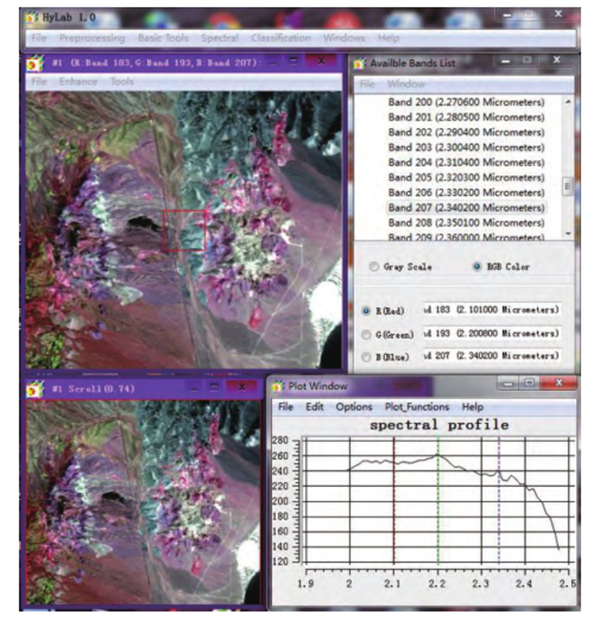Viewport: 600px width, 621px height.
Task: Open the Plot_Functions menu
Action: [x=417, y=407]
